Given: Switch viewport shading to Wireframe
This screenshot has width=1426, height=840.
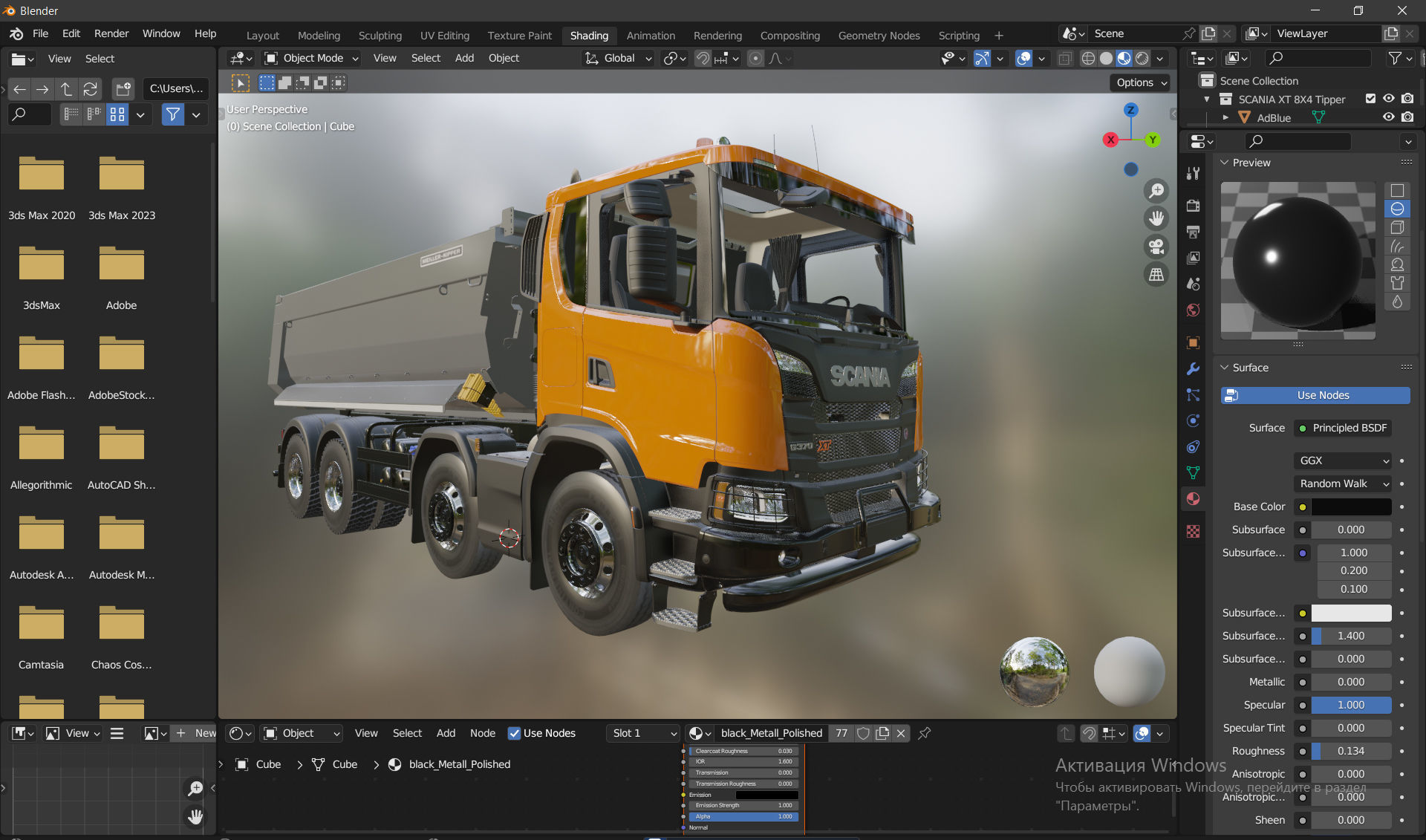Looking at the screenshot, I should point(1088,58).
